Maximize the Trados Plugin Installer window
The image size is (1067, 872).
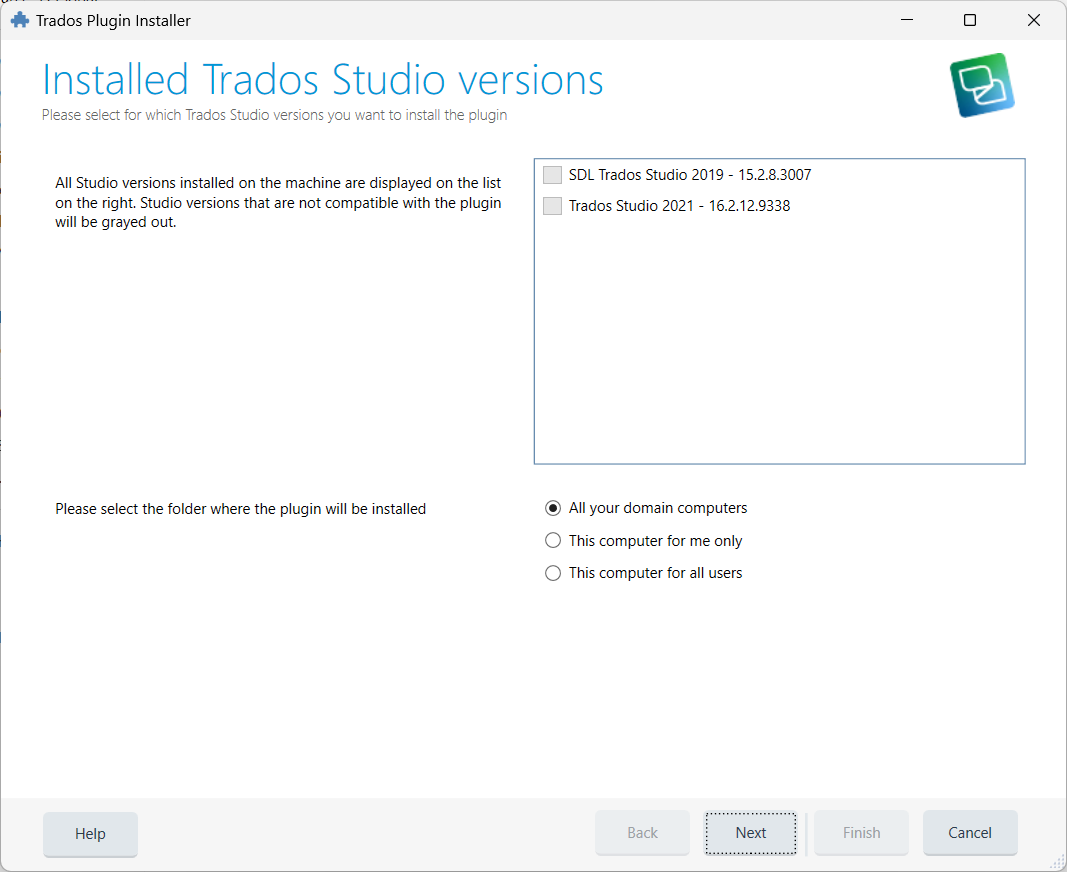point(970,20)
